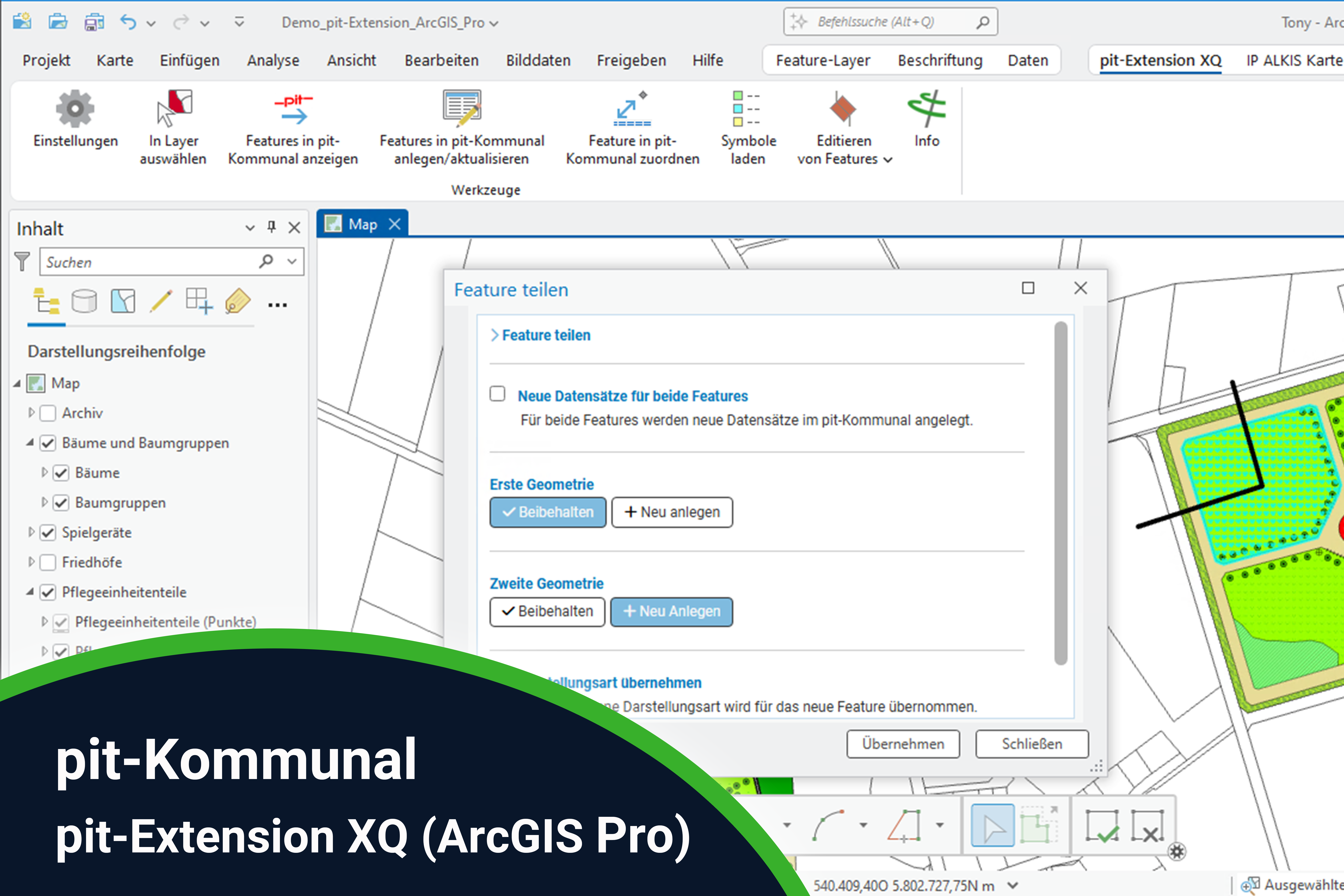Enable the Friedhöfe layer checkbox

coord(48,562)
